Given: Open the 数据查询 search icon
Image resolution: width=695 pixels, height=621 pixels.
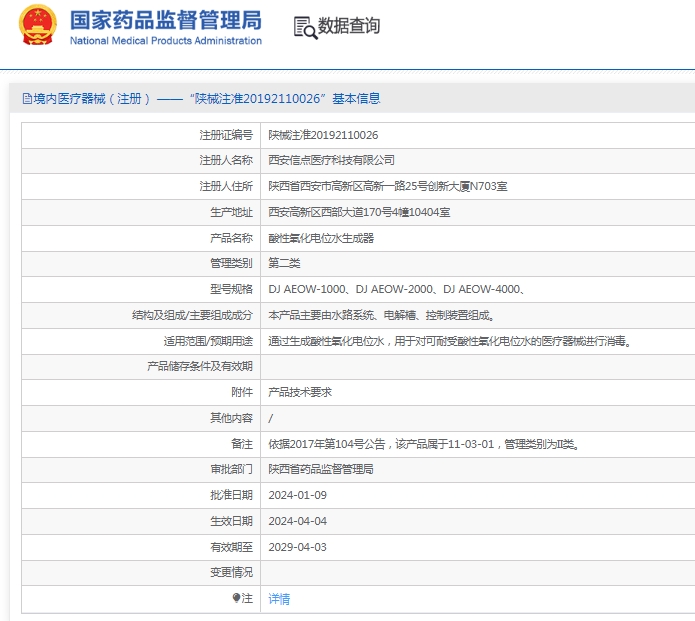Looking at the screenshot, I should tap(305, 28).
